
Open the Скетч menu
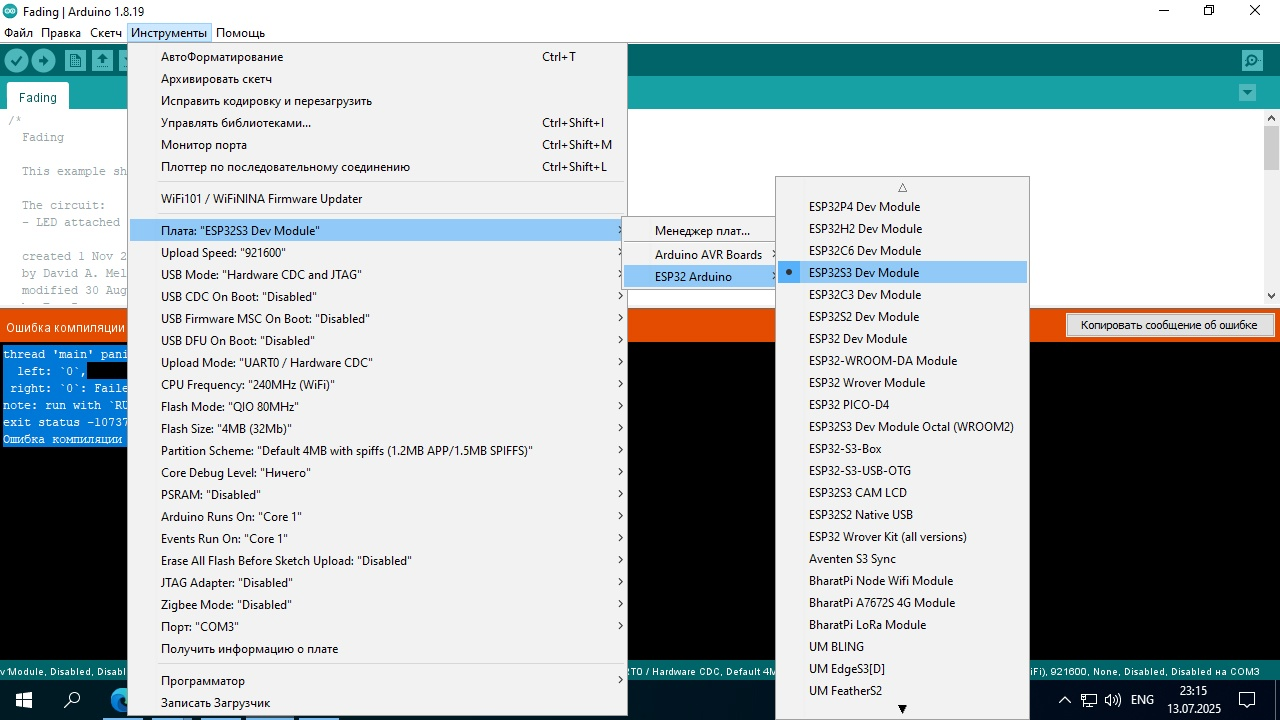(x=106, y=33)
